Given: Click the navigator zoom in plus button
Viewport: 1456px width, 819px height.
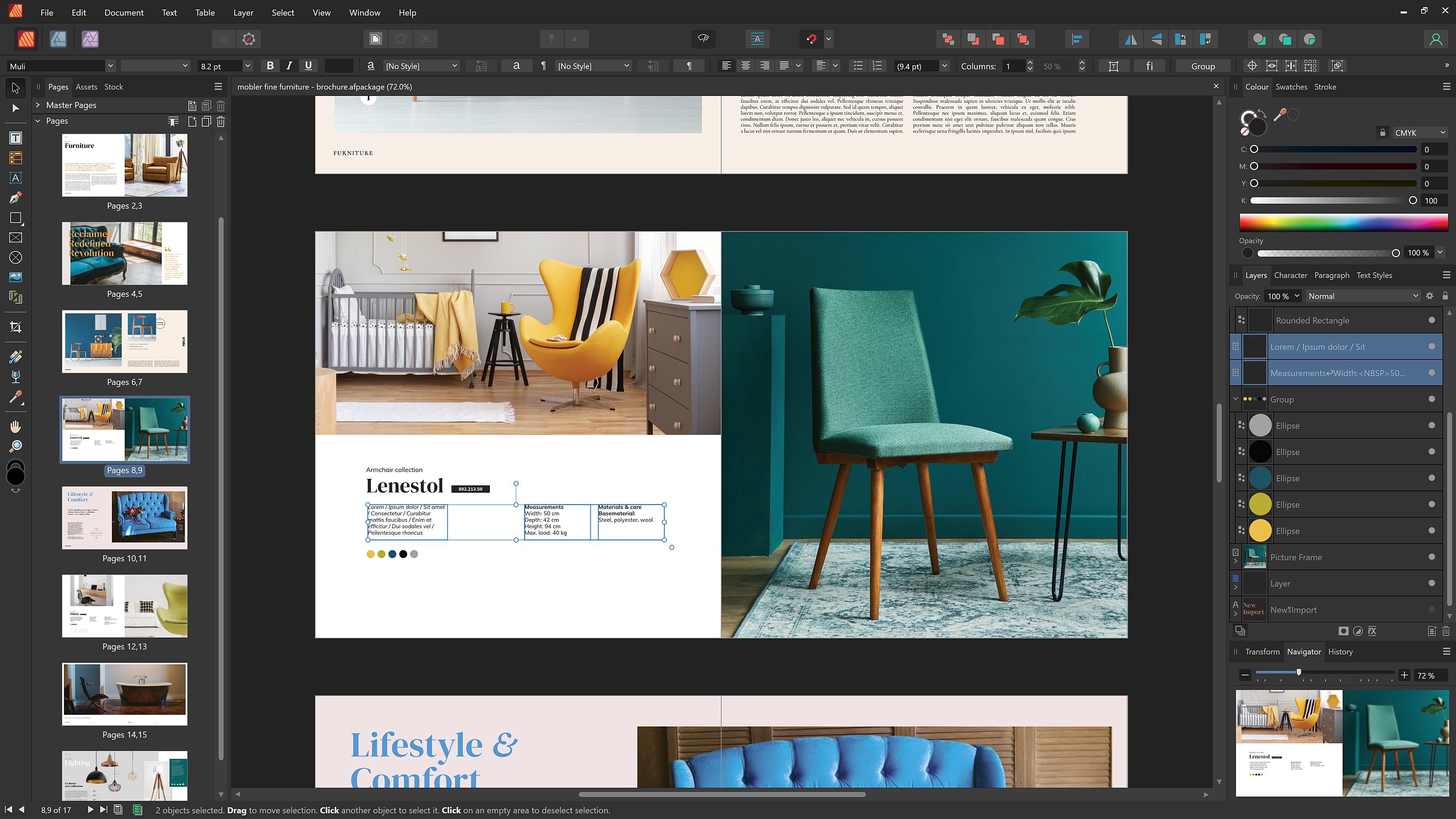Looking at the screenshot, I should tap(1404, 675).
